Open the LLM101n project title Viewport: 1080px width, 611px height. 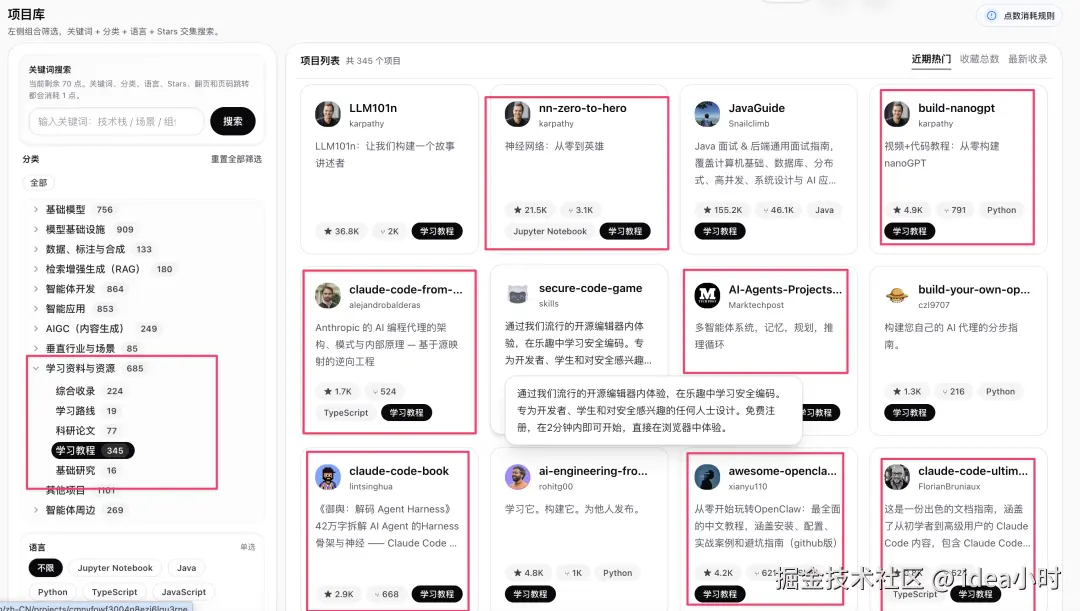coord(373,108)
